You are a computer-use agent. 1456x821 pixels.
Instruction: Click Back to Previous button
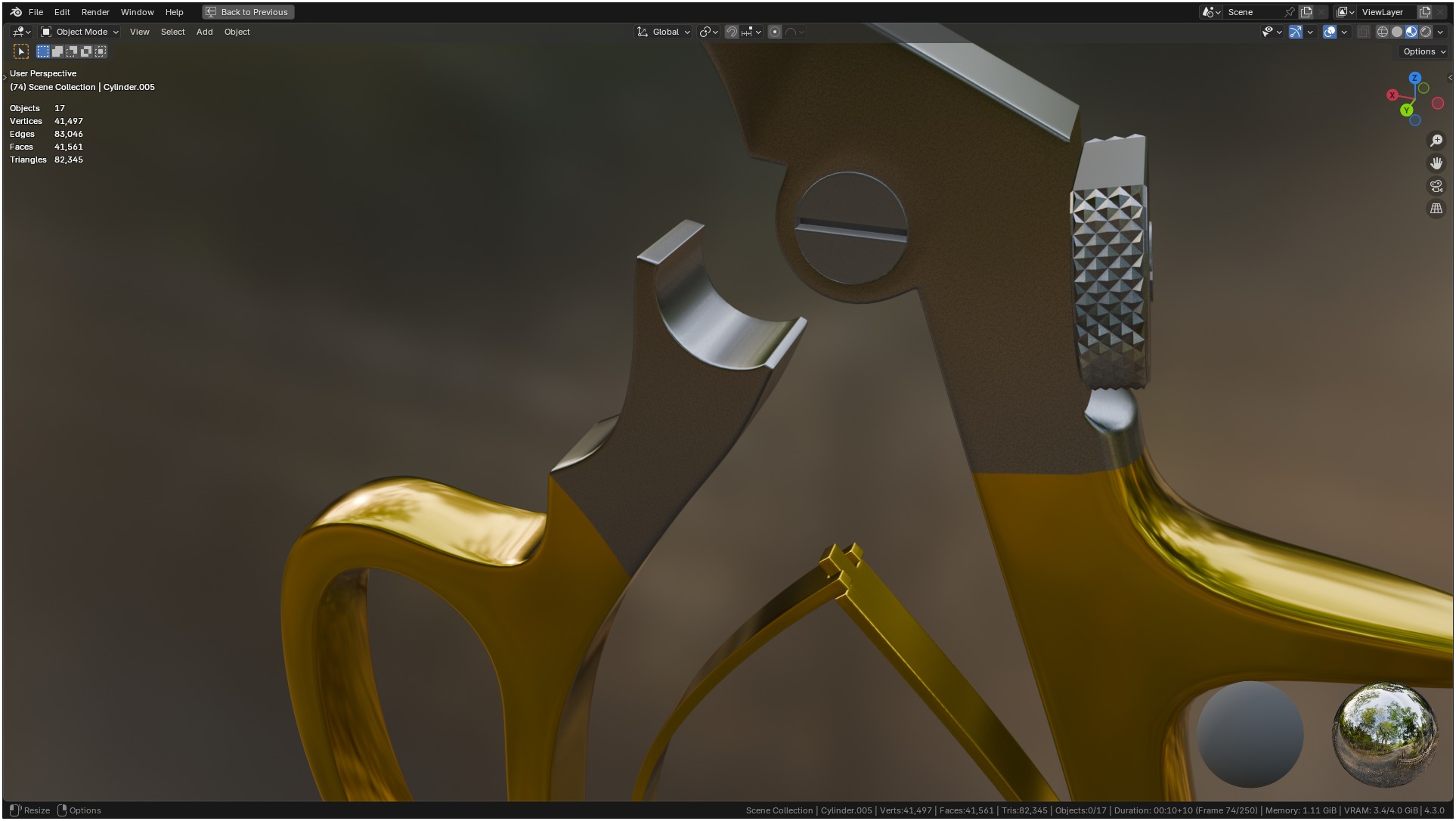(x=248, y=12)
